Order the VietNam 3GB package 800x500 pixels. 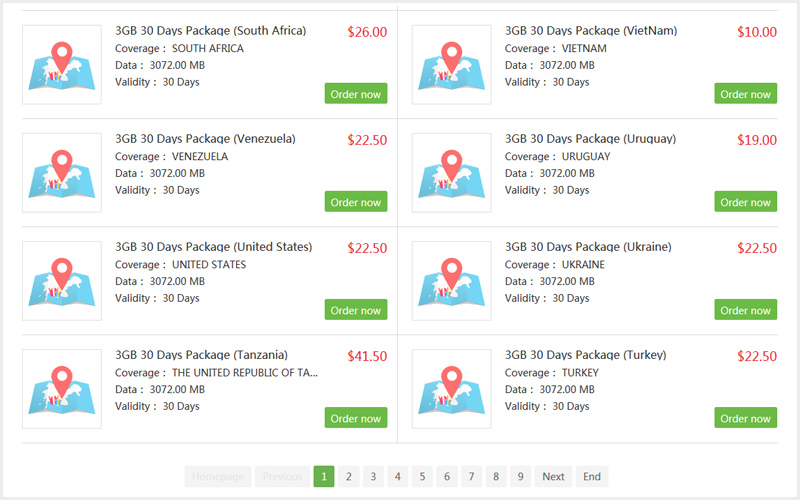pos(745,94)
